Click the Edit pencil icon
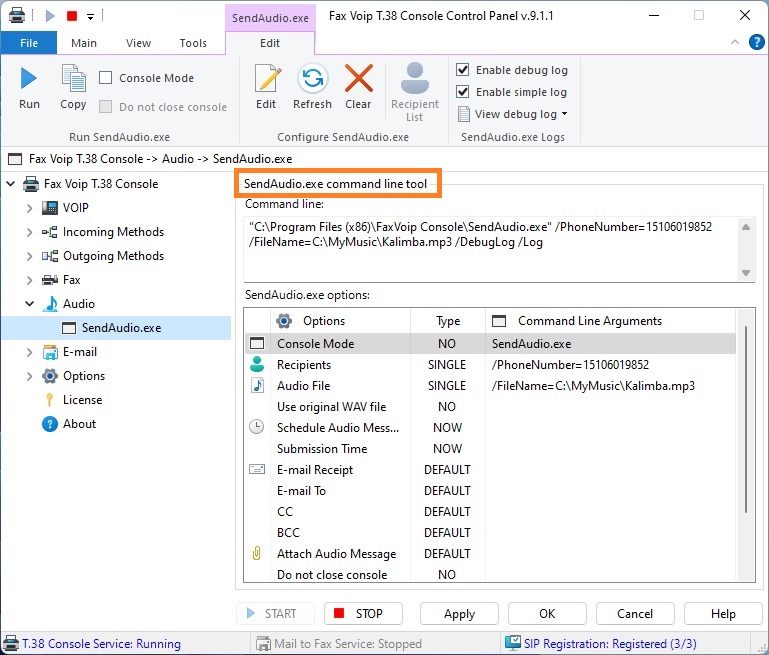769x655 pixels. click(x=267, y=78)
